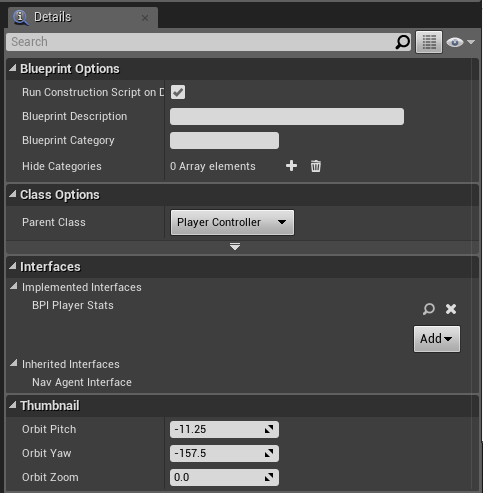This screenshot has width=483, height=493.
Task: Browse to BPI Player Stats interface magnifier
Action: (429, 309)
